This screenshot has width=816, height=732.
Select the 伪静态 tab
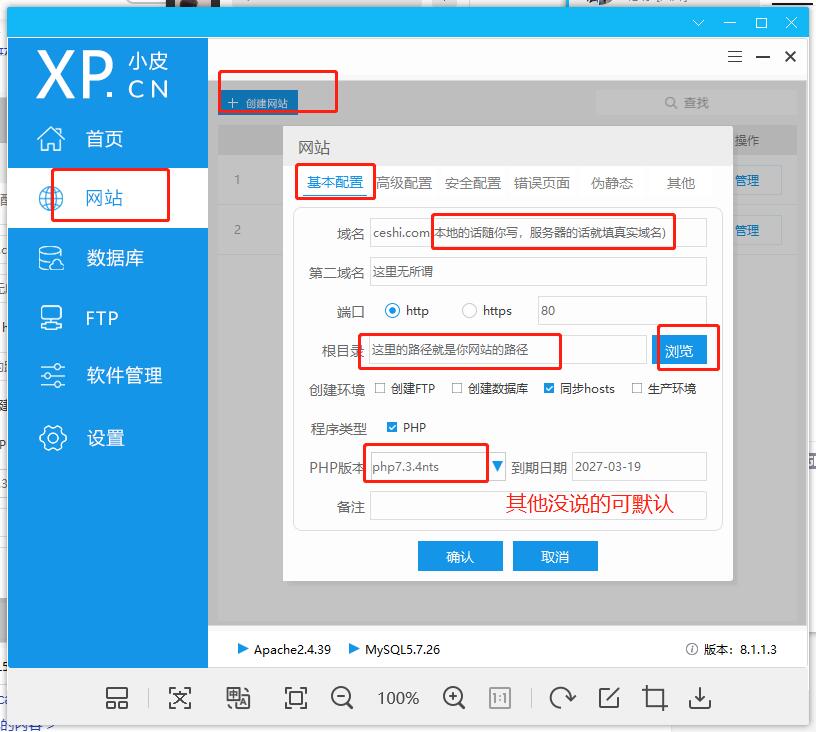point(612,183)
